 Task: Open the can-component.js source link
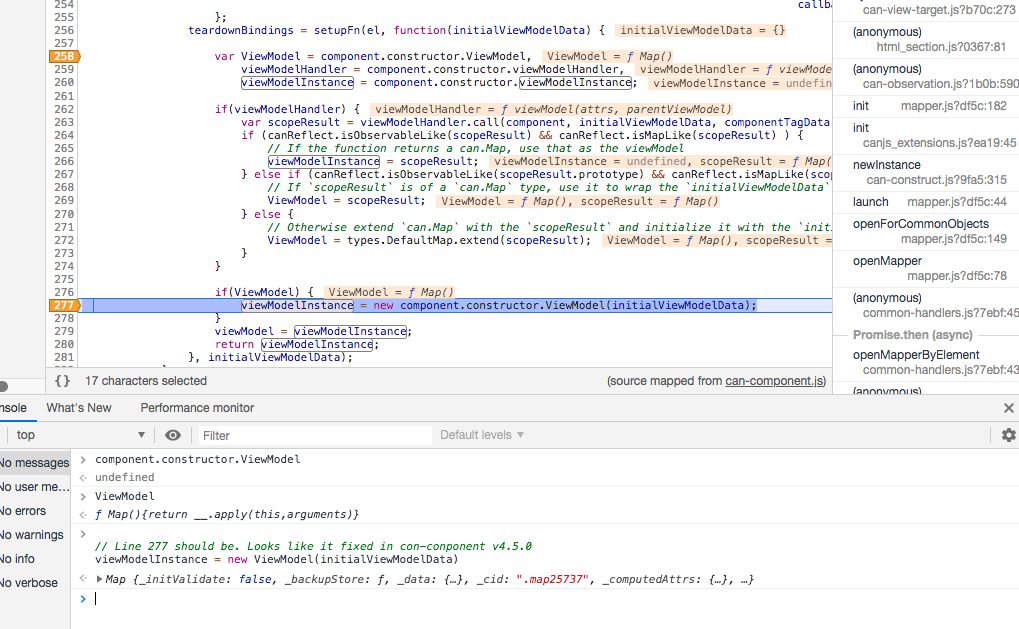coord(775,381)
